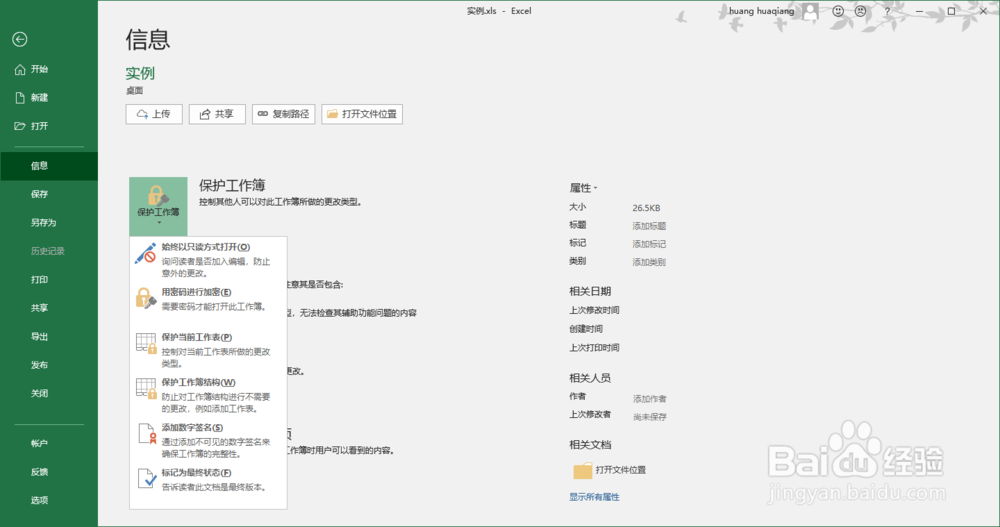The height and width of the screenshot is (527, 1000).
Task: Click the 添加作者 field
Action: [649, 399]
